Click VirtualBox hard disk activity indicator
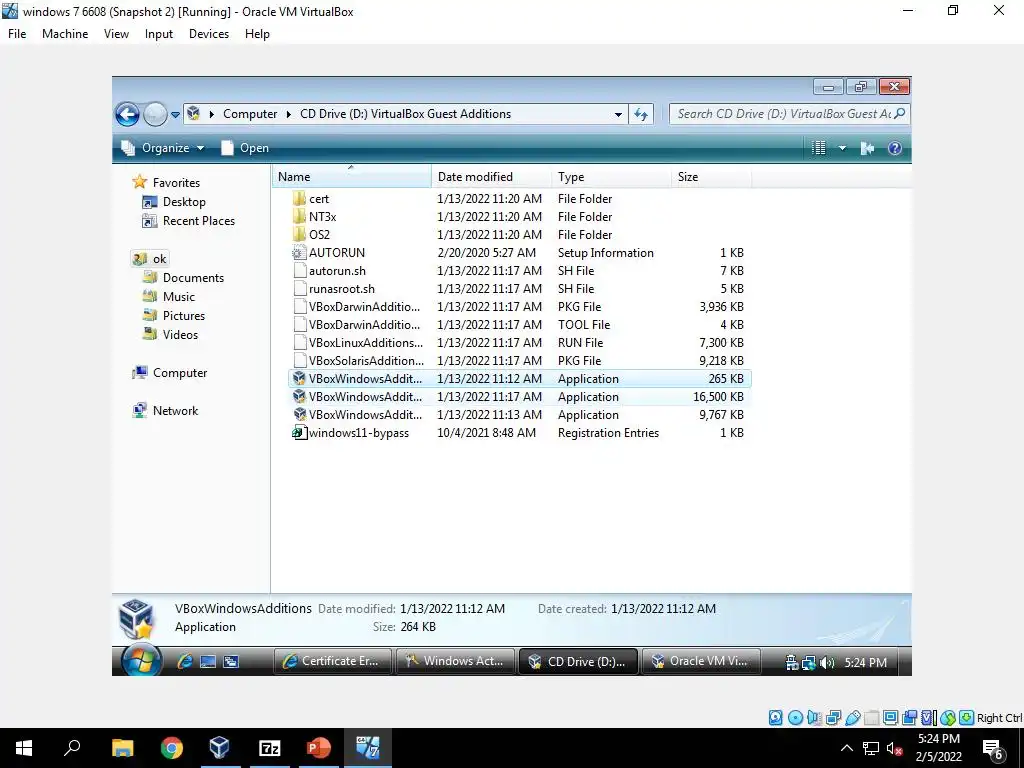1024x768 pixels. tap(775, 718)
